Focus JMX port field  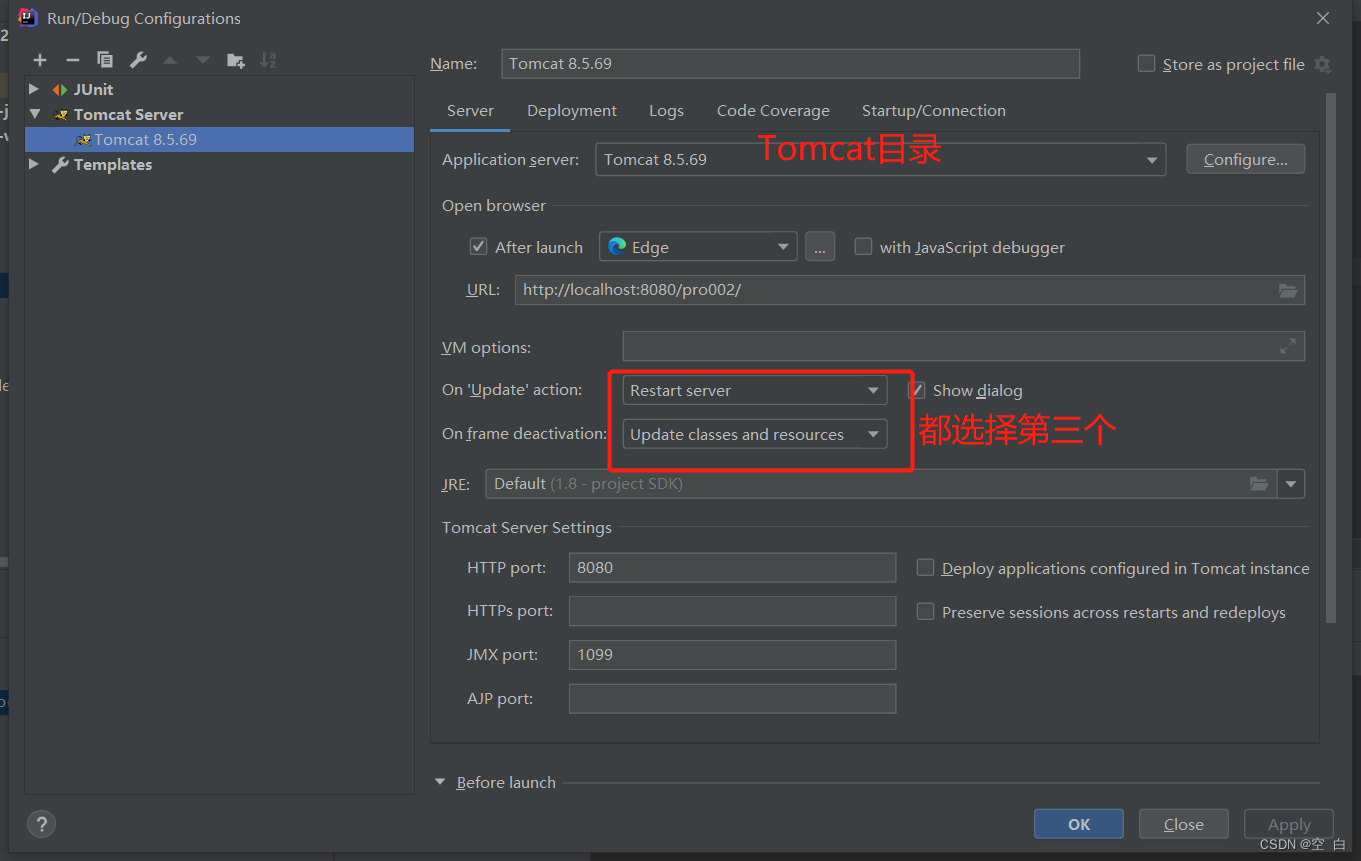pyautogui.click(x=732, y=655)
